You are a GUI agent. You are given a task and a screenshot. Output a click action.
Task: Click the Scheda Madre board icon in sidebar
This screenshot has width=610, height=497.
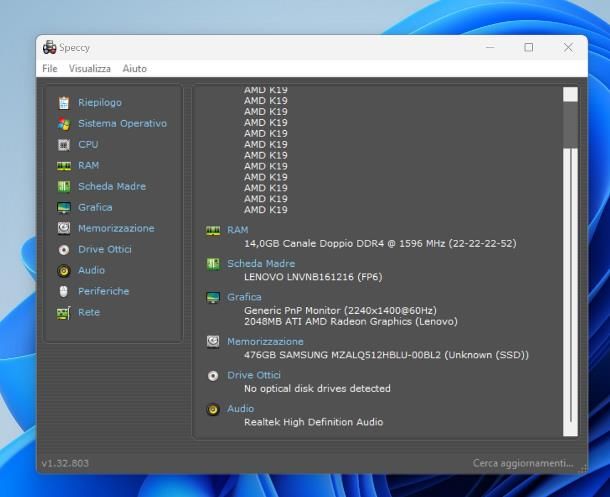click(64, 187)
